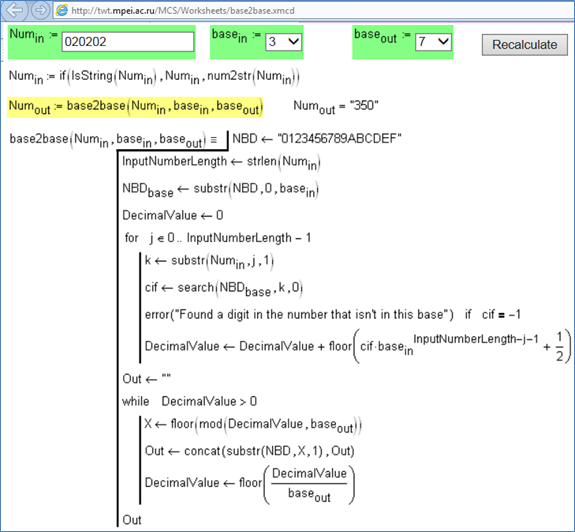Click the for j ∈ 0.. InputNumberLength − 1 line
This screenshot has width=575, height=532.
coord(218,238)
